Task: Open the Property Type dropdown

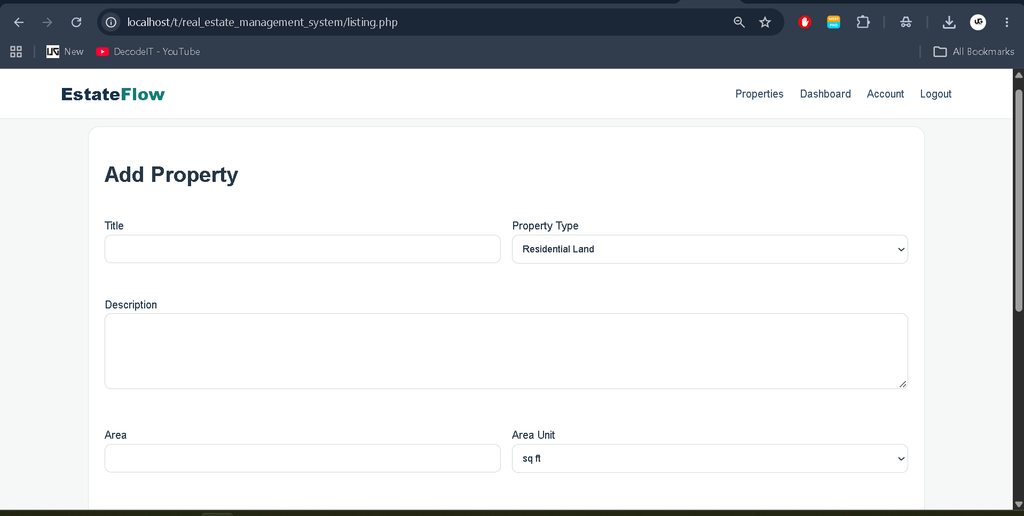Action: (x=710, y=249)
